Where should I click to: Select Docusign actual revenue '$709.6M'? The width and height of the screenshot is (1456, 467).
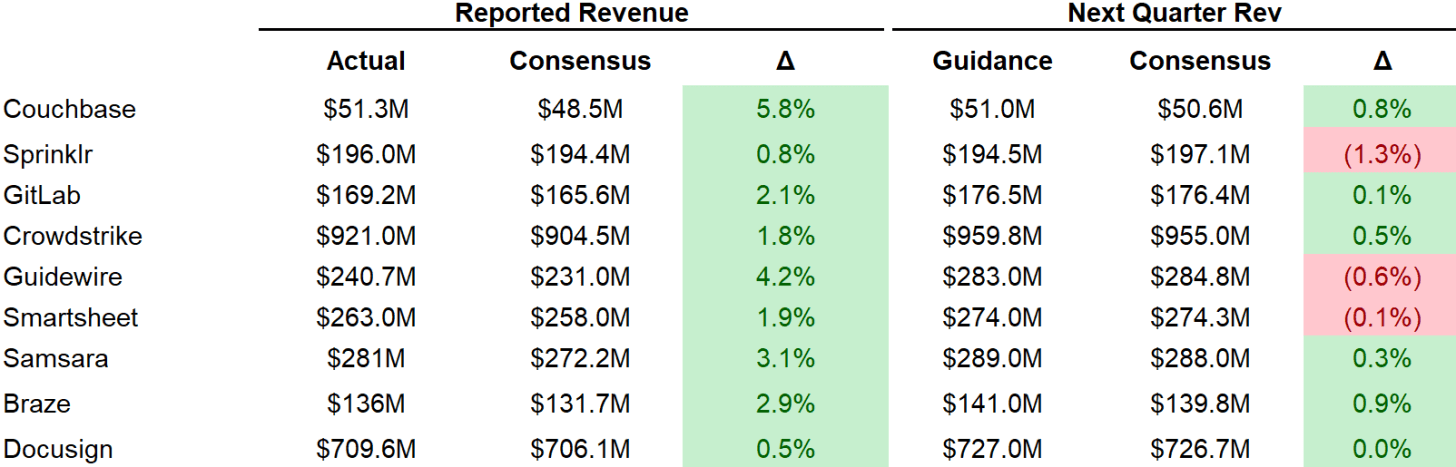coord(366,450)
